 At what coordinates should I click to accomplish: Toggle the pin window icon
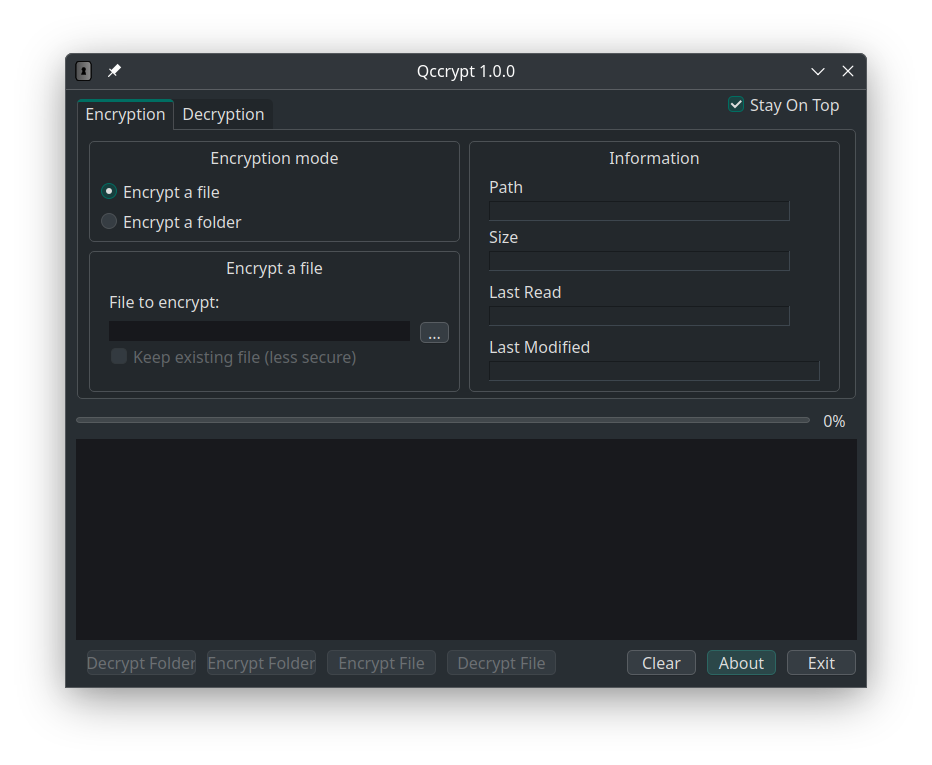coord(114,71)
